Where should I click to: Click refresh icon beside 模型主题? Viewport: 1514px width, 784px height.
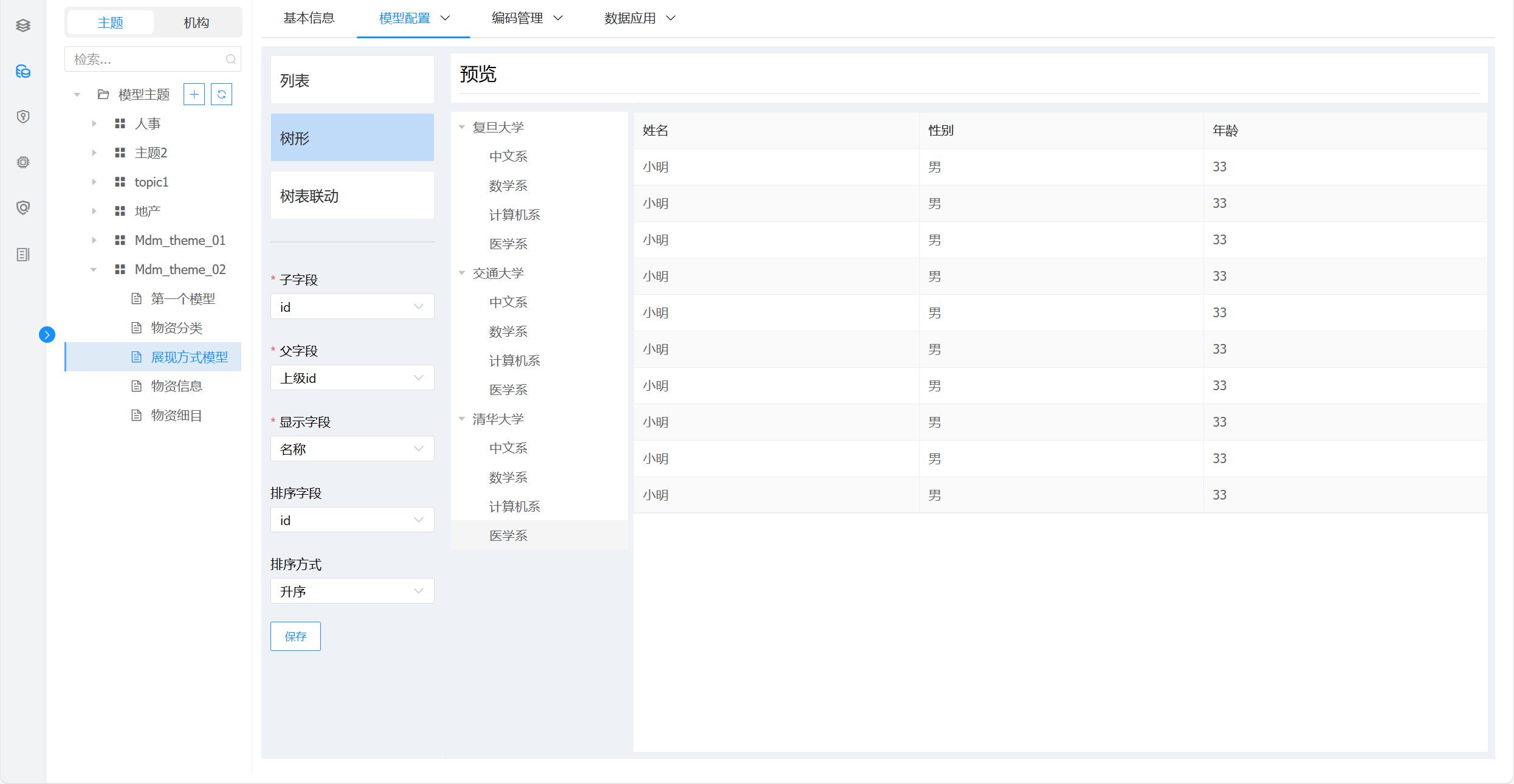pos(221,94)
